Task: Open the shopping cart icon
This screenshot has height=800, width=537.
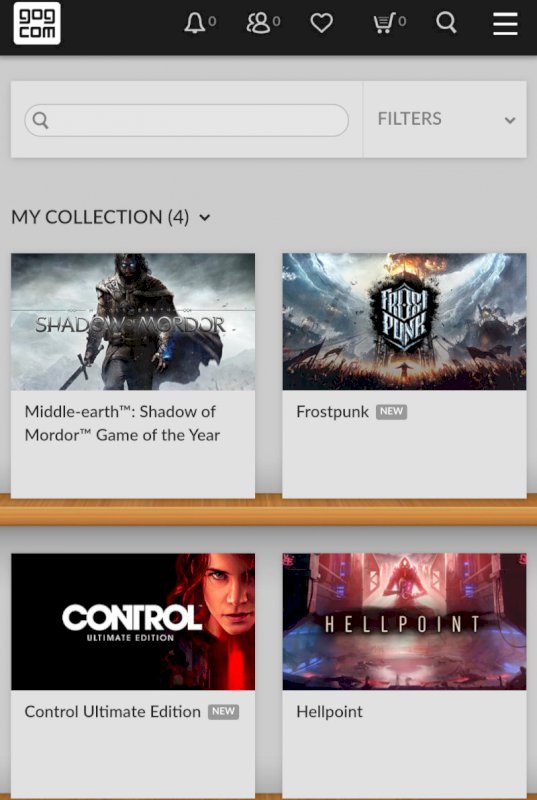Action: tap(385, 23)
